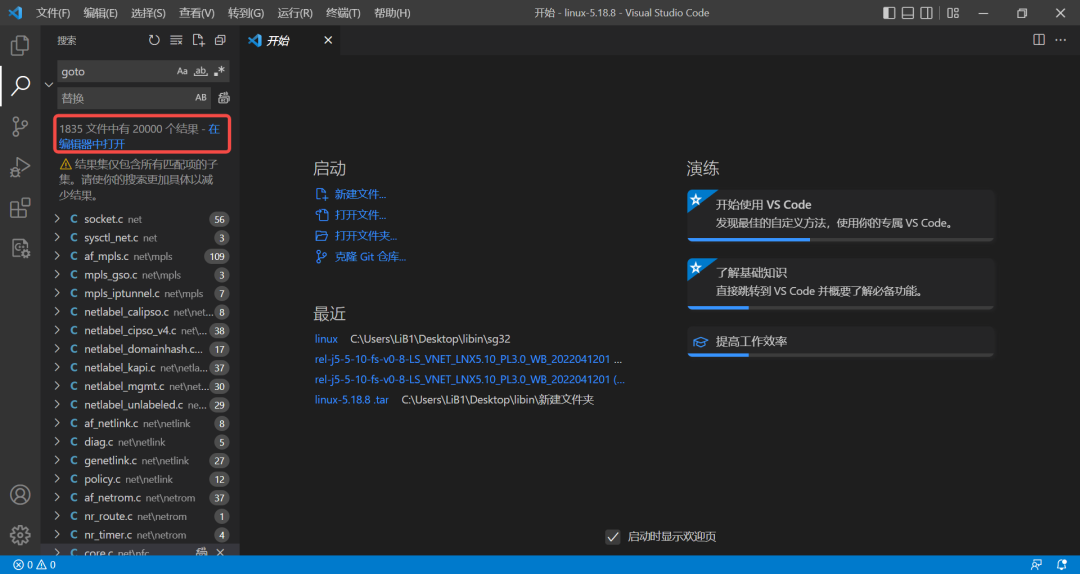Open the Source Control view
The image size is (1080, 574).
click(20, 126)
